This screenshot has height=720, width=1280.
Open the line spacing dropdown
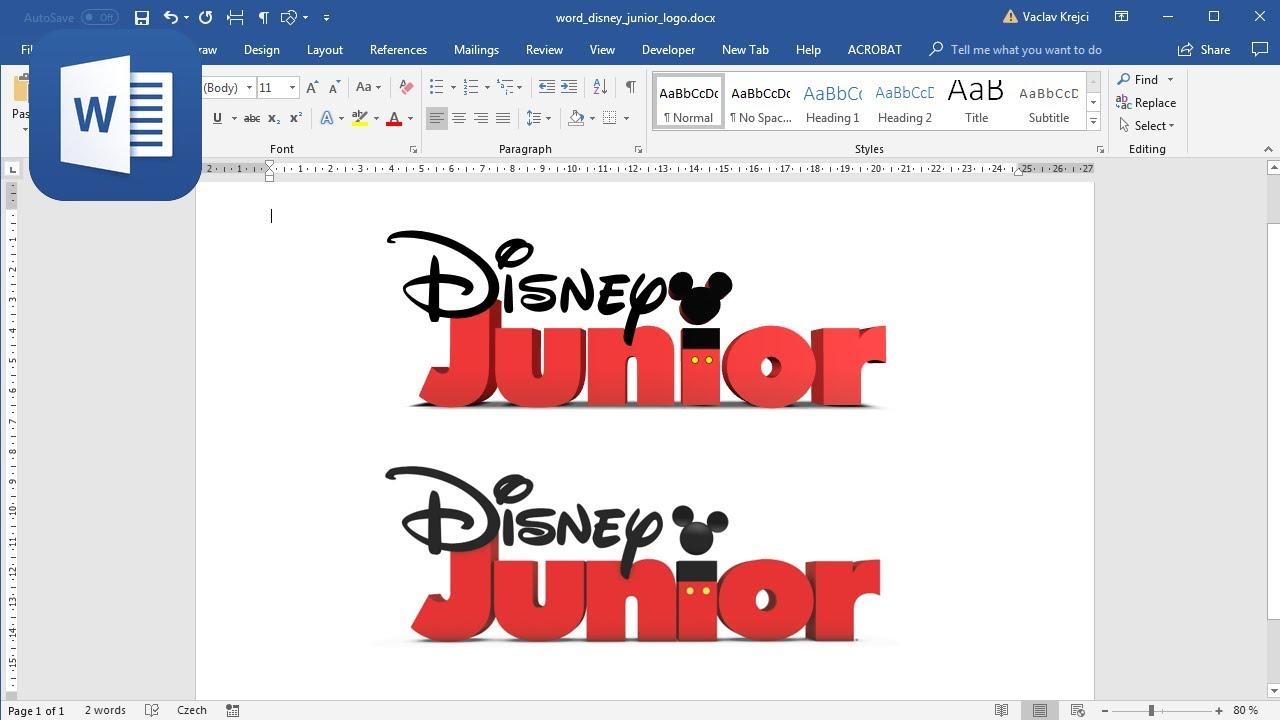coord(538,118)
